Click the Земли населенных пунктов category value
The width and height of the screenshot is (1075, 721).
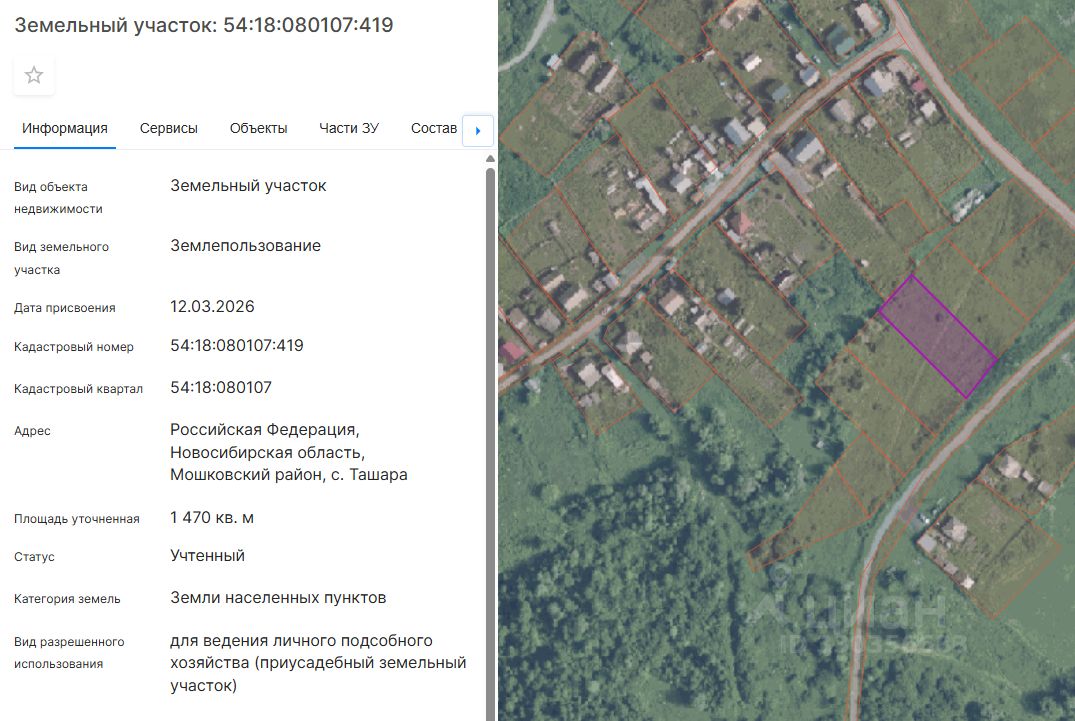point(278,598)
